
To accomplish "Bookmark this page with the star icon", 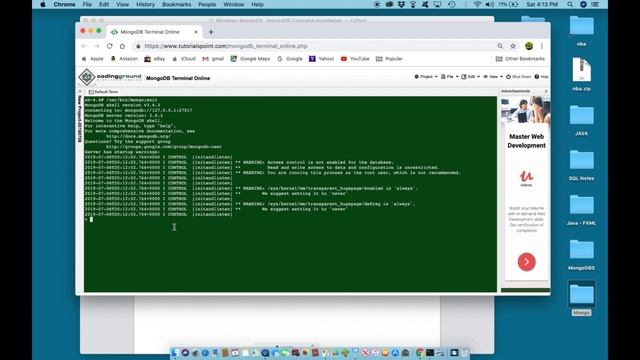I will (513, 46).
